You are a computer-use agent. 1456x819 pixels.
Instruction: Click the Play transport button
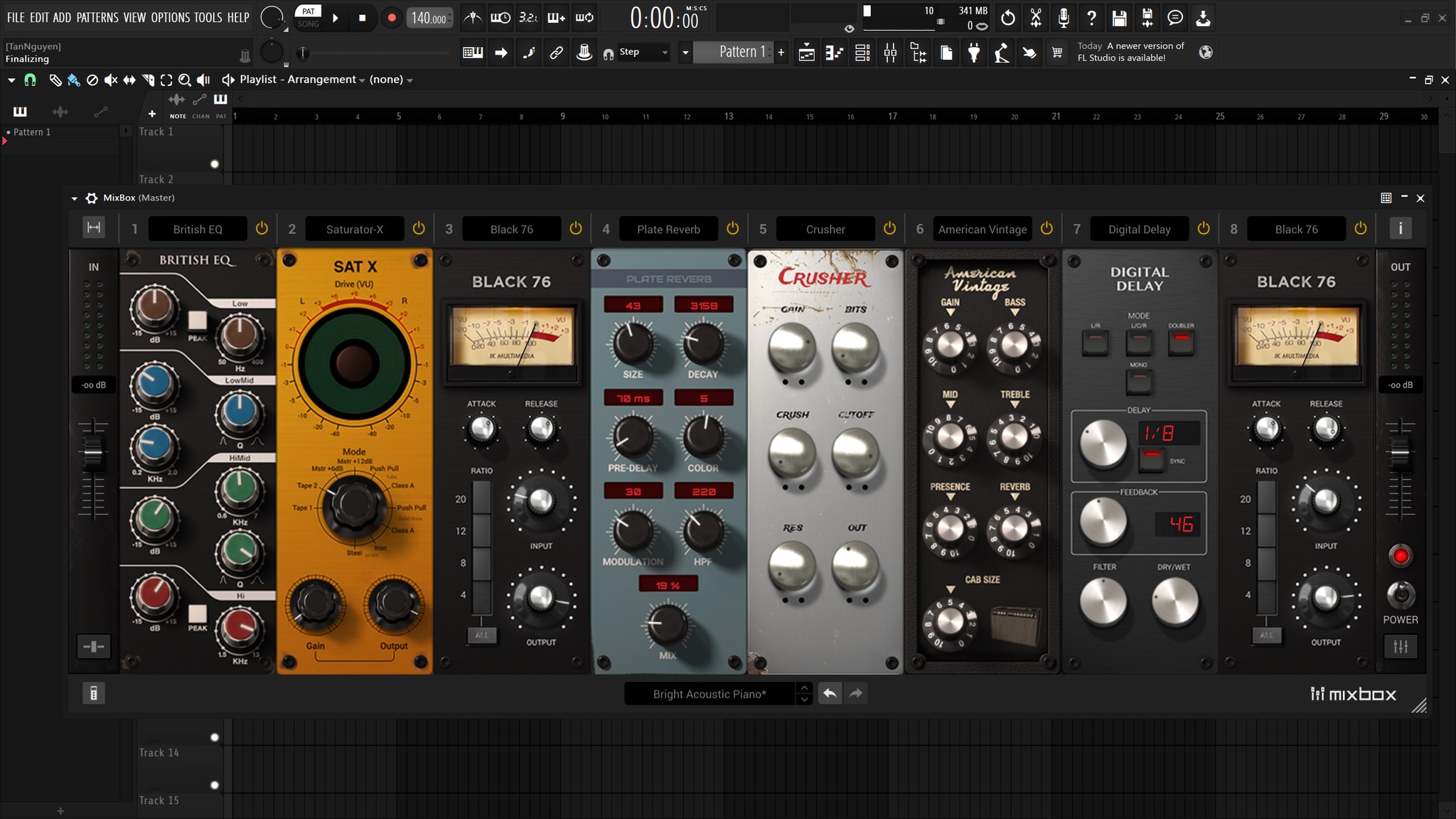(x=335, y=18)
